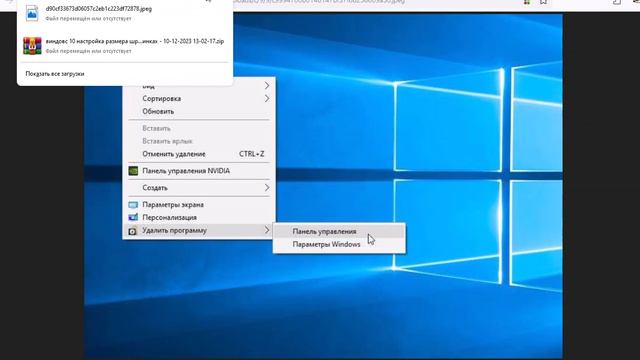This screenshot has height=360, width=640.
Task: Click Показать все загрузки link
Action: pos(55,74)
